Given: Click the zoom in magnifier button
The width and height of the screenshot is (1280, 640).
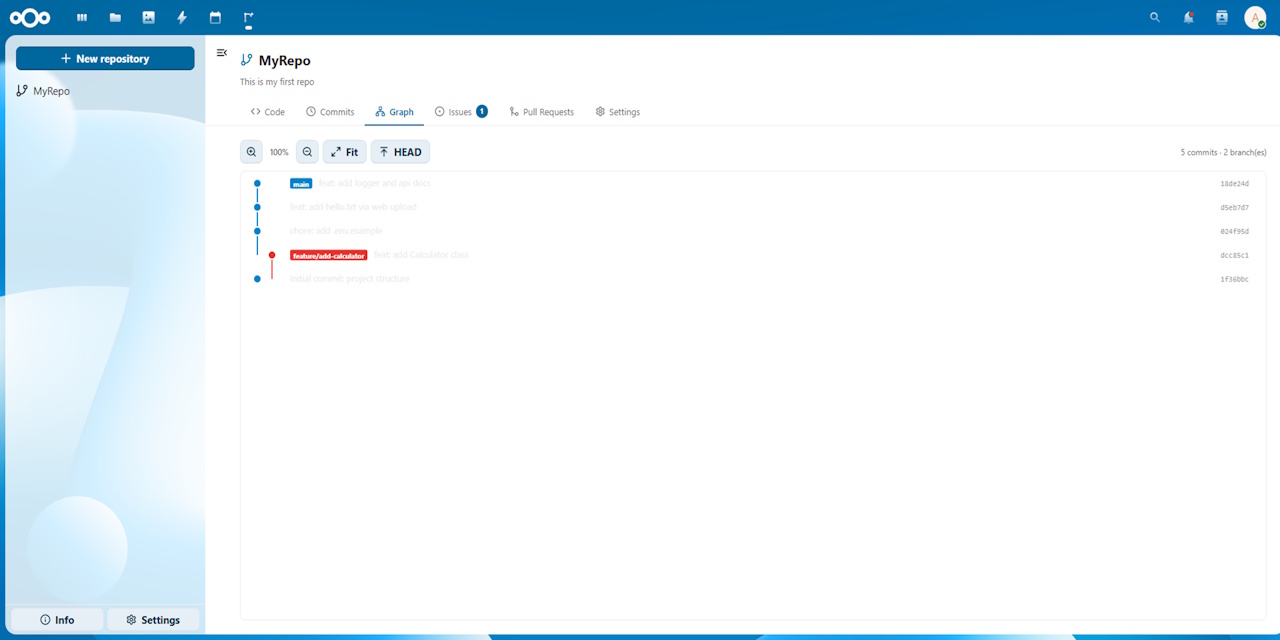Looking at the screenshot, I should (x=251, y=152).
